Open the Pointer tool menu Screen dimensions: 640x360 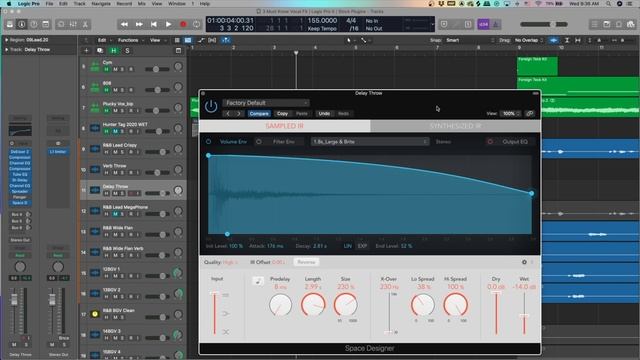coord(350,40)
